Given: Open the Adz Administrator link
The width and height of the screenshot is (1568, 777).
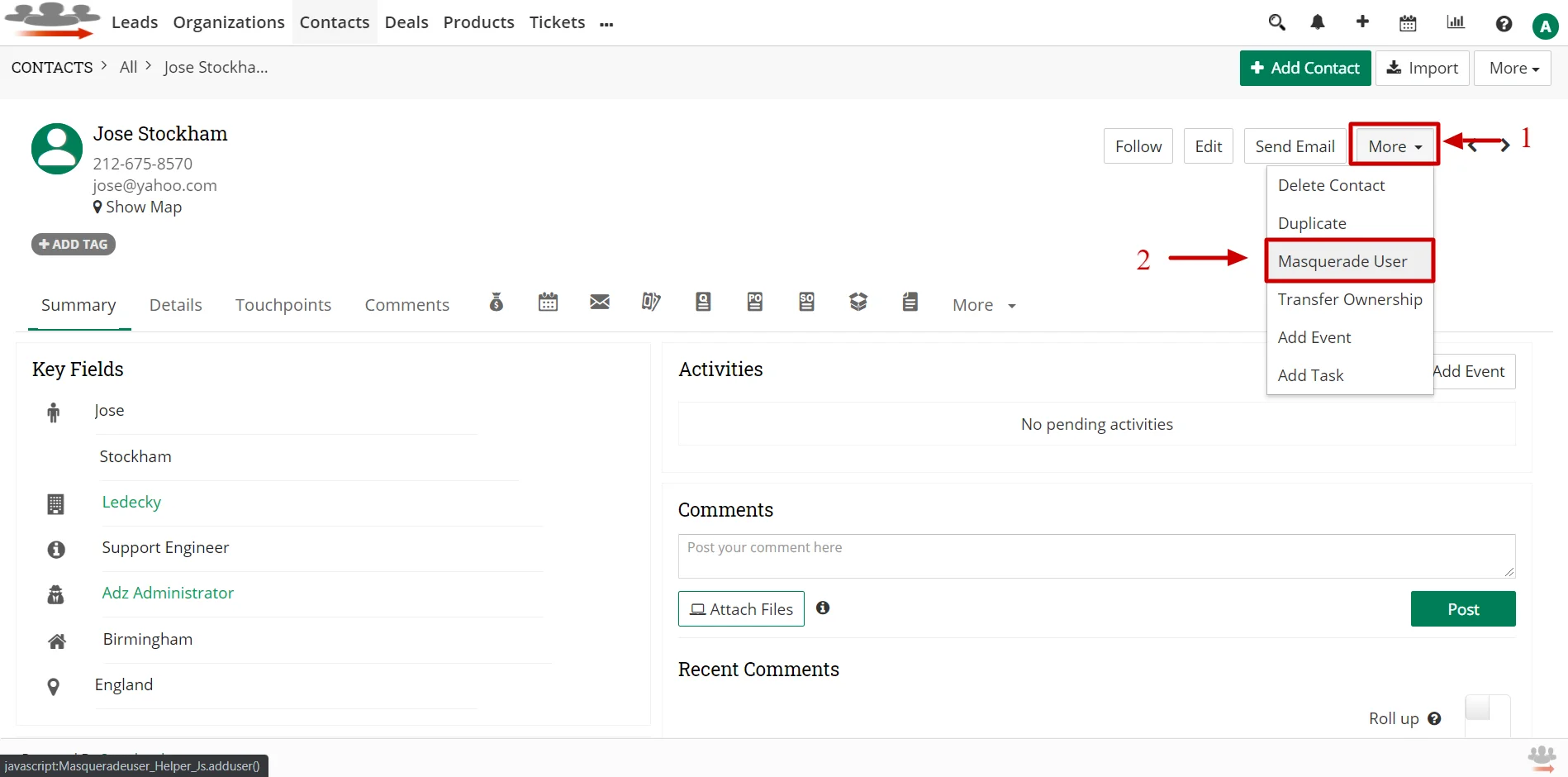Looking at the screenshot, I should pyautogui.click(x=168, y=593).
